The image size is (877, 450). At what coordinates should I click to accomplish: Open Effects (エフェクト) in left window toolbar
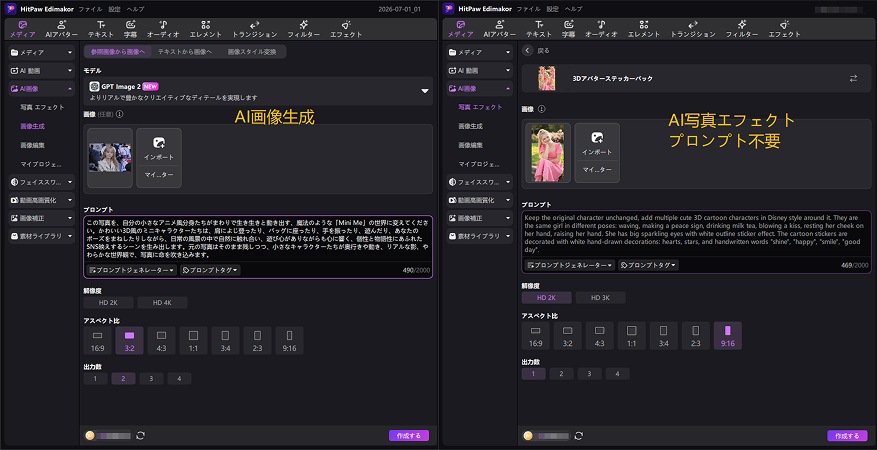(x=346, y=29)
